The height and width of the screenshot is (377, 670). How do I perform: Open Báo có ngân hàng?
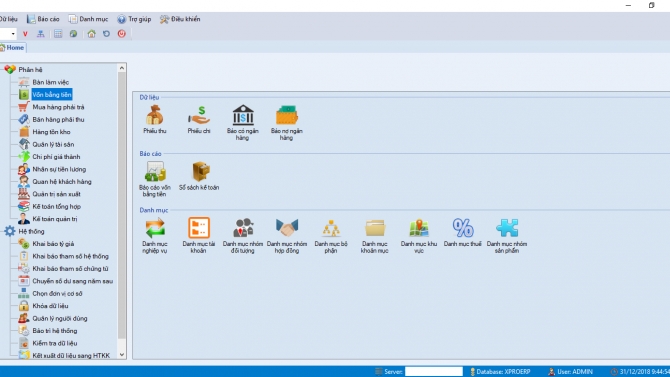[243, 123]
